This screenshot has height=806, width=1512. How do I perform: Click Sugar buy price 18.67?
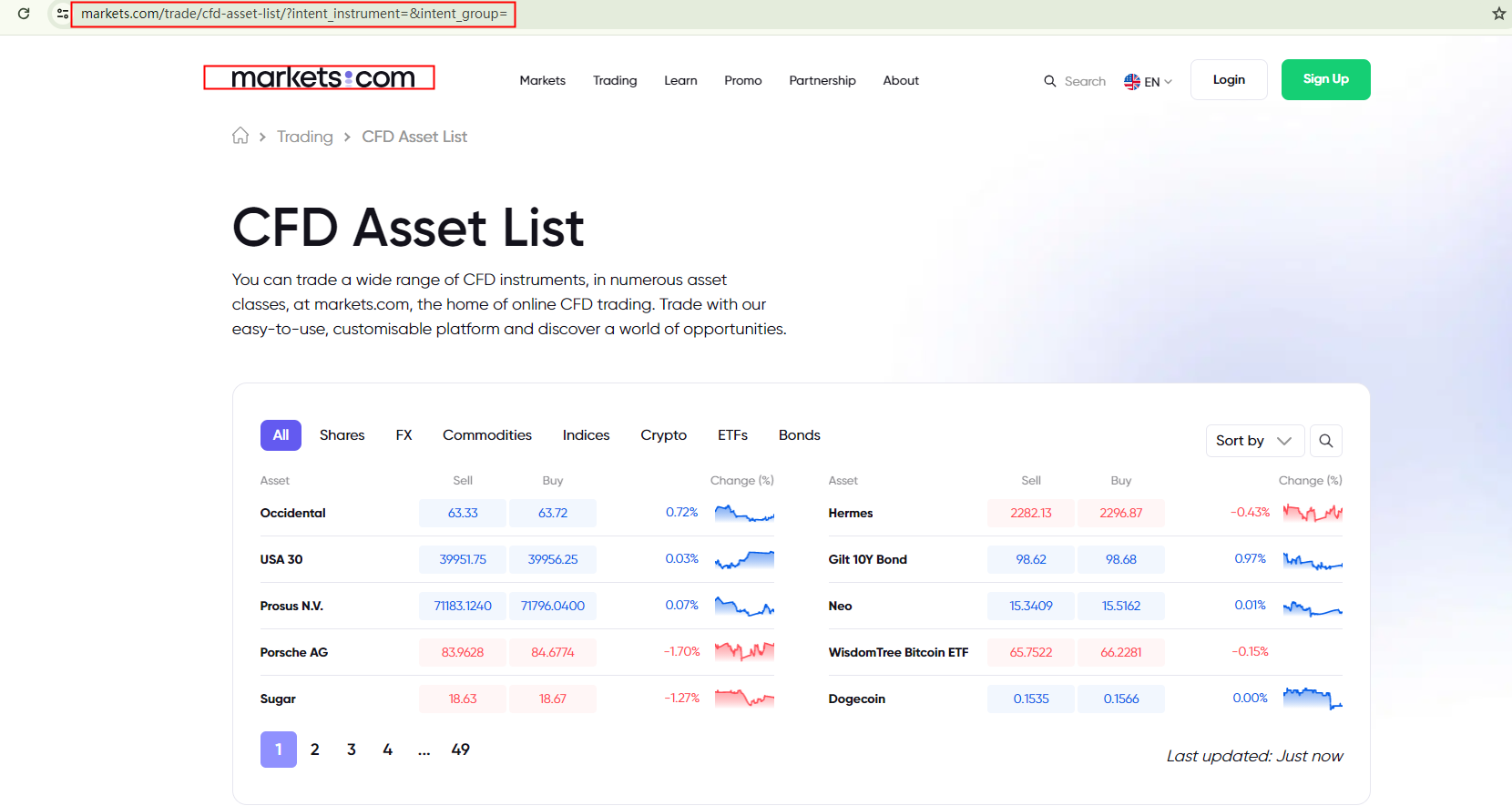553,699
